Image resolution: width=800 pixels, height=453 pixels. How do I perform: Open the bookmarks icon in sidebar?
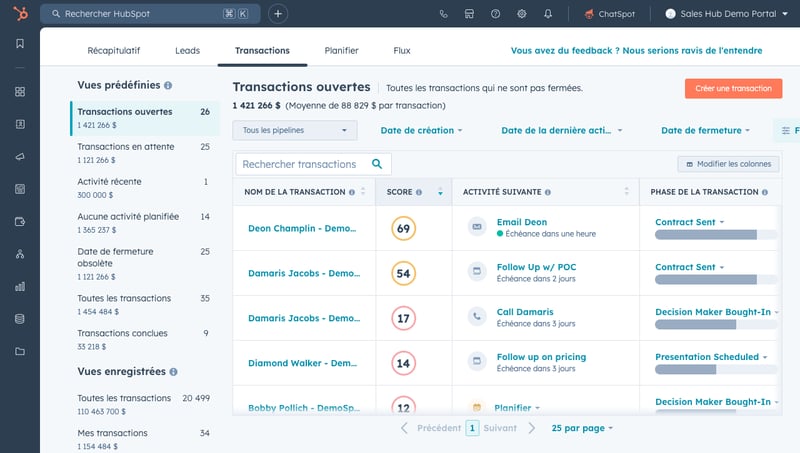pos(20,43)
